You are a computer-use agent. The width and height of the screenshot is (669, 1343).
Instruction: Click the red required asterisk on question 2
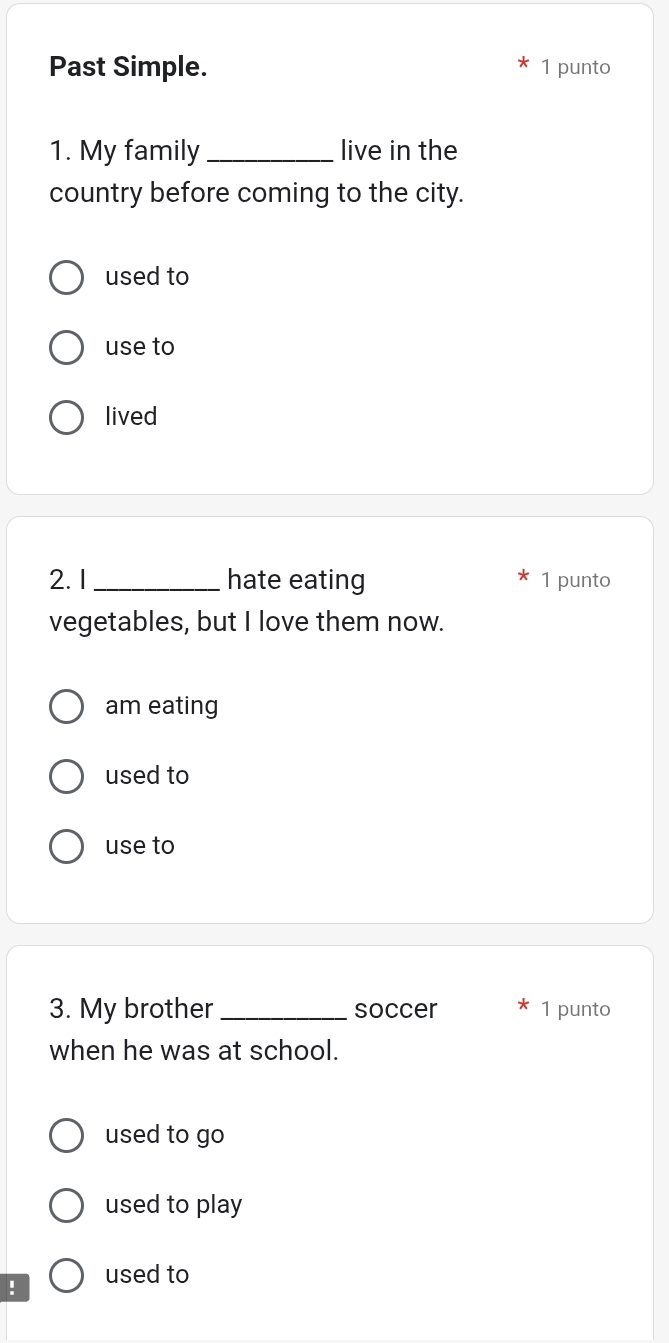click(522, 578)
